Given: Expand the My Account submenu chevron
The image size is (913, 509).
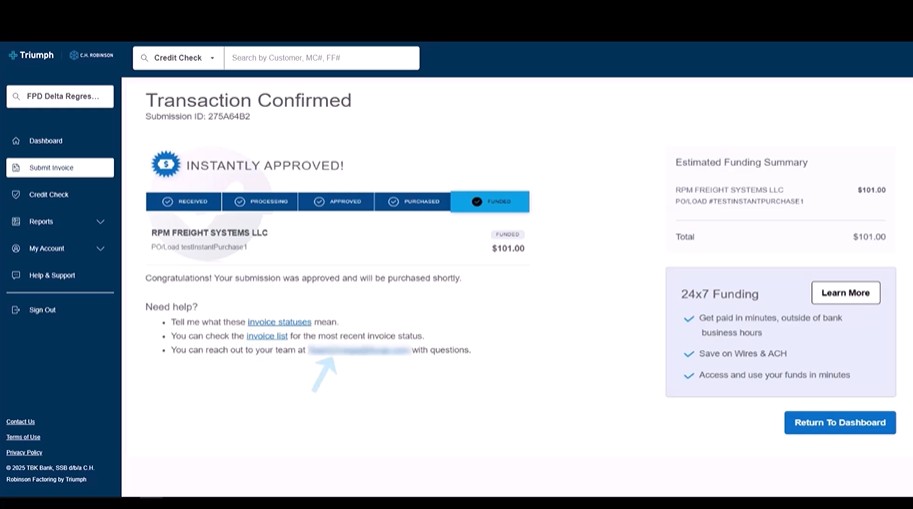Looking at the screenshot, I should click(x=100, y=248).
